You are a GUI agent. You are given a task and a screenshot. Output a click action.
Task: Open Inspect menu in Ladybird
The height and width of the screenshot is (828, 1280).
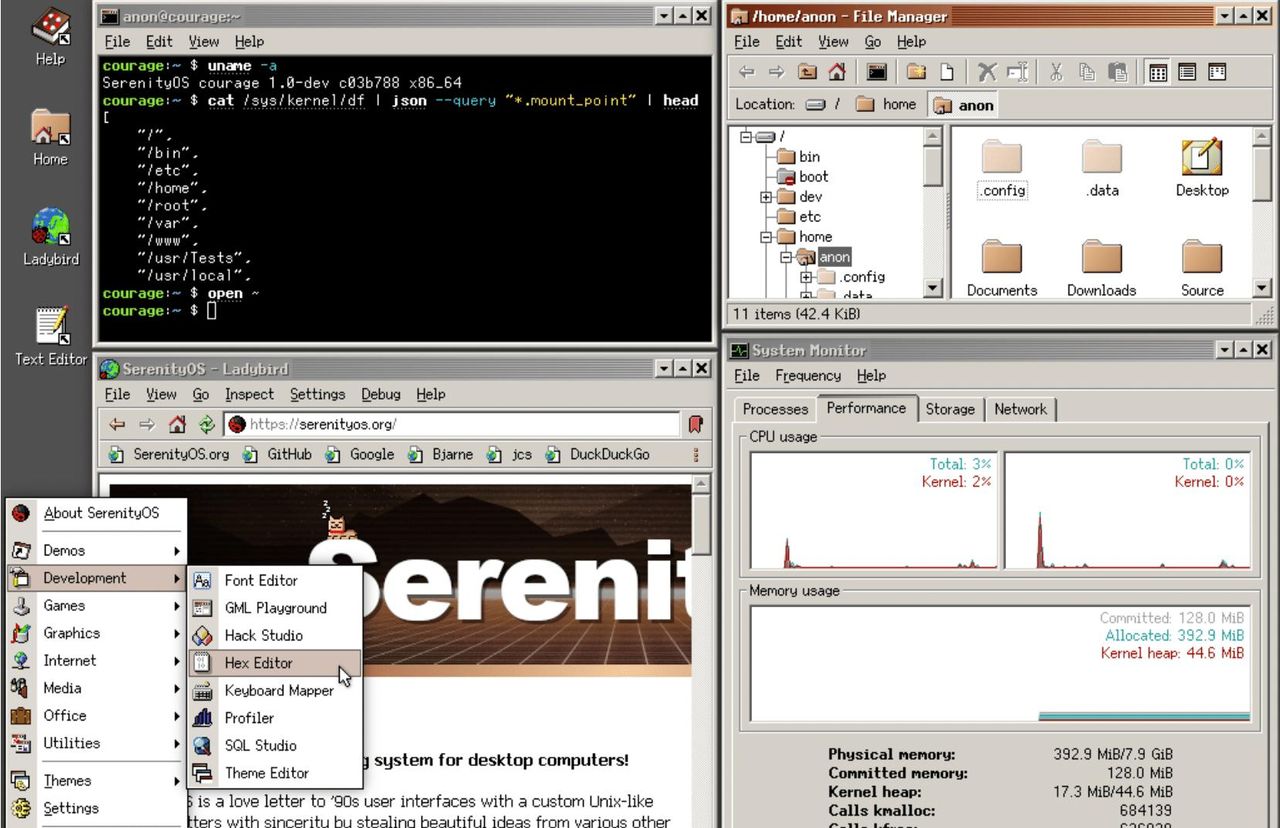pos(249,395)
